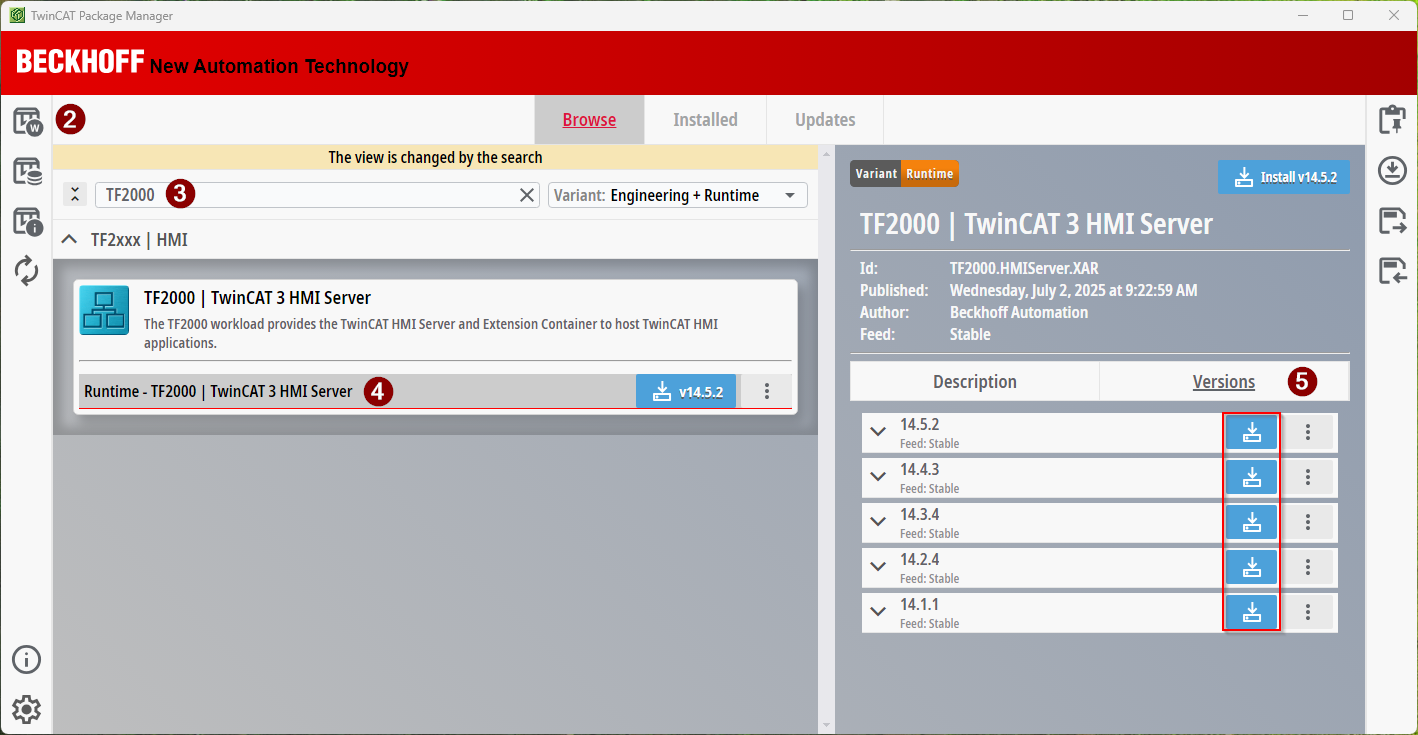1418x735 pixels.
Task: Click Install v14.5.2 button
Action: point(1284,177)
